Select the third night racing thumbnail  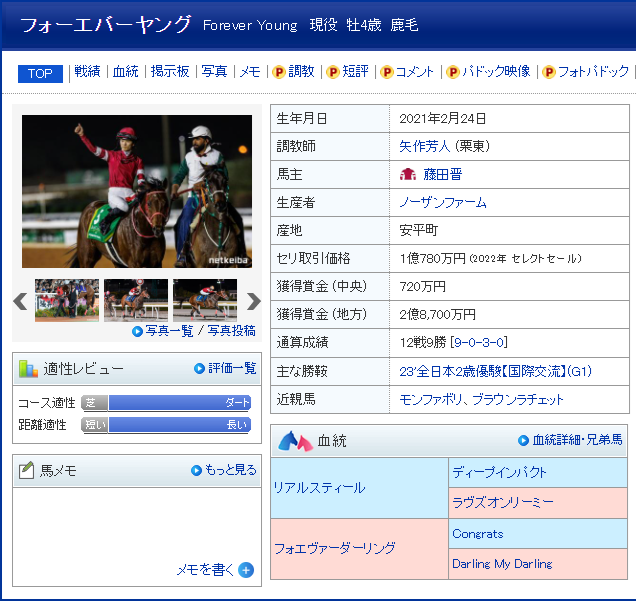pyautogui.click(x=205, y=300)
